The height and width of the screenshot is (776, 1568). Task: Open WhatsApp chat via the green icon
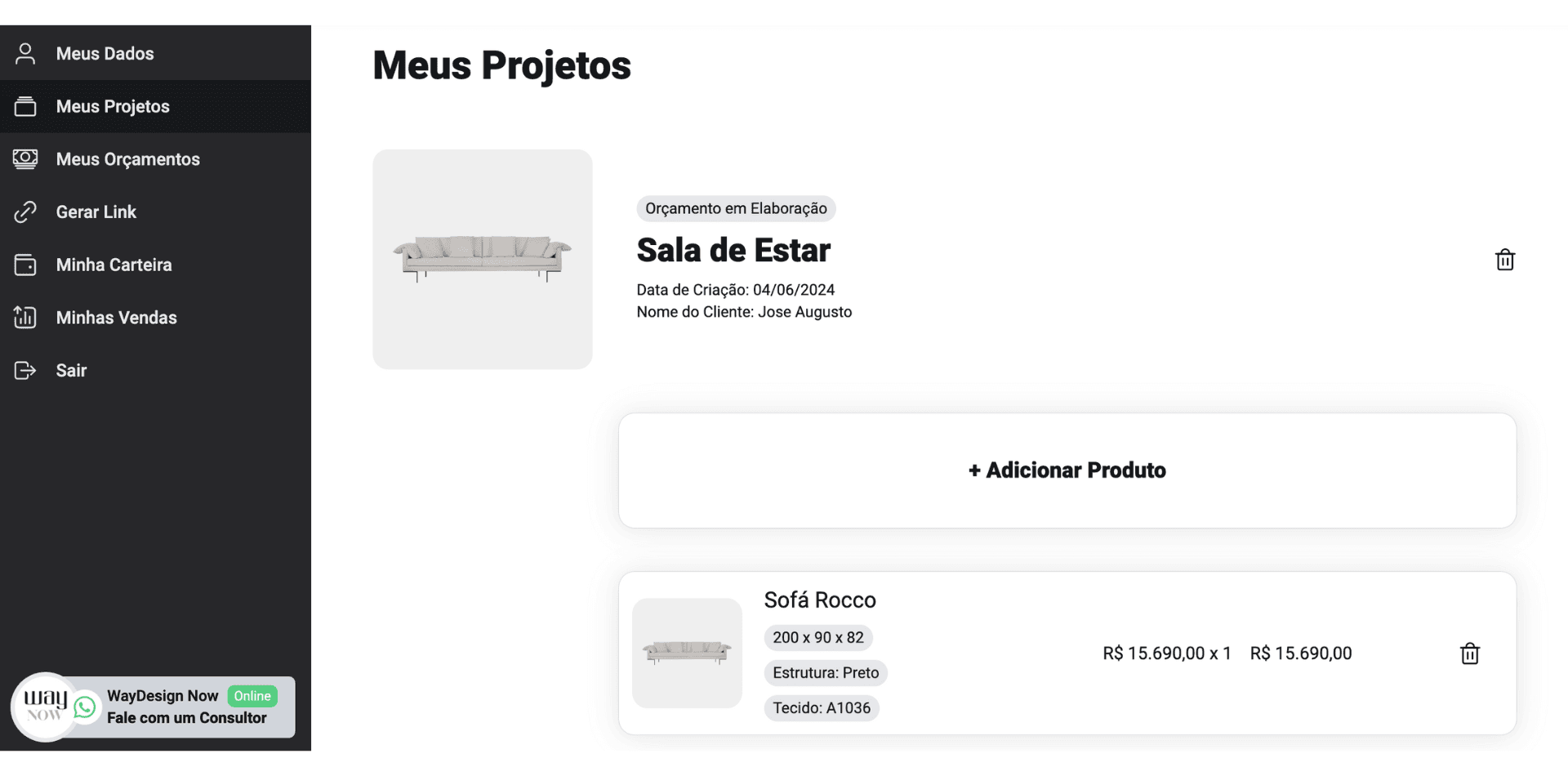85,707
